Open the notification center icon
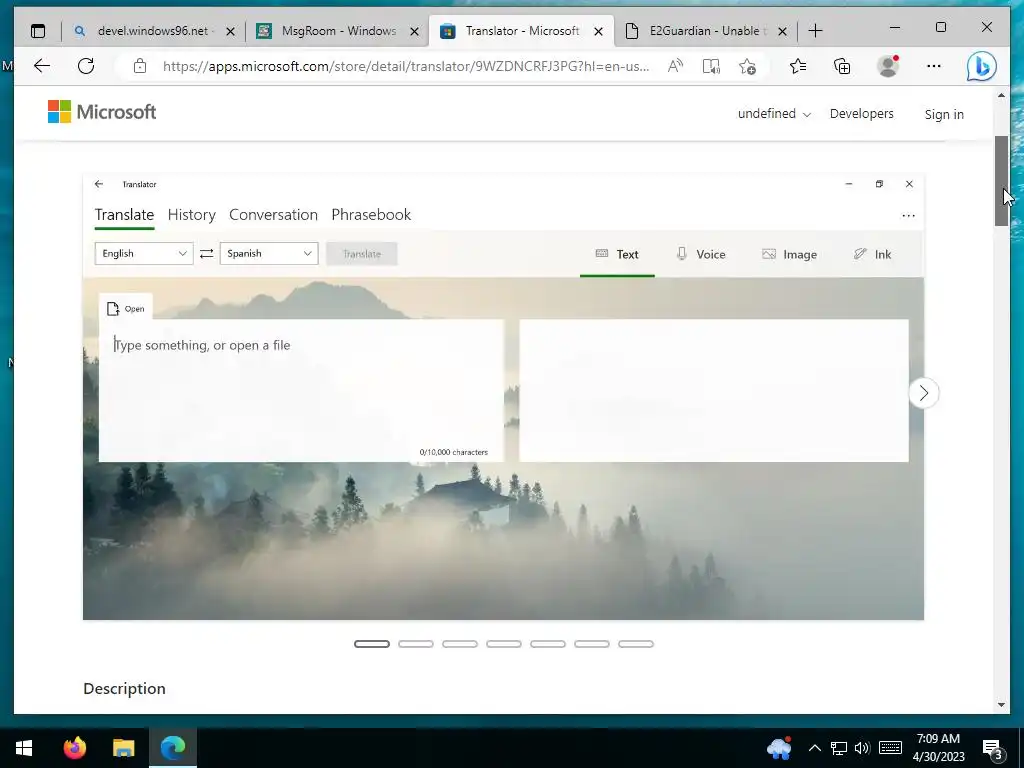This screenshot has width=1024, height=768. pyautogui.click(x=993, y=748)
